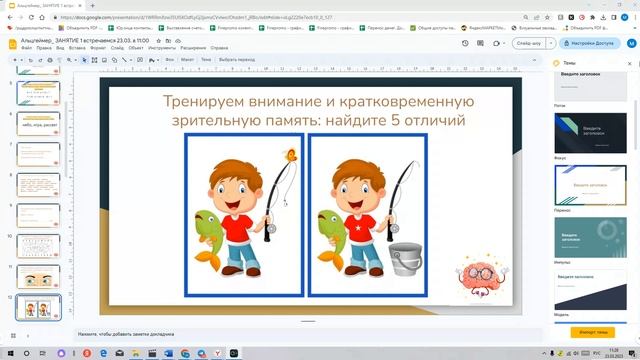This screenshot has height=360, width=640.
Task: Select slide 11 thumbnail with eyes
Action: click(x=38, y=277)
